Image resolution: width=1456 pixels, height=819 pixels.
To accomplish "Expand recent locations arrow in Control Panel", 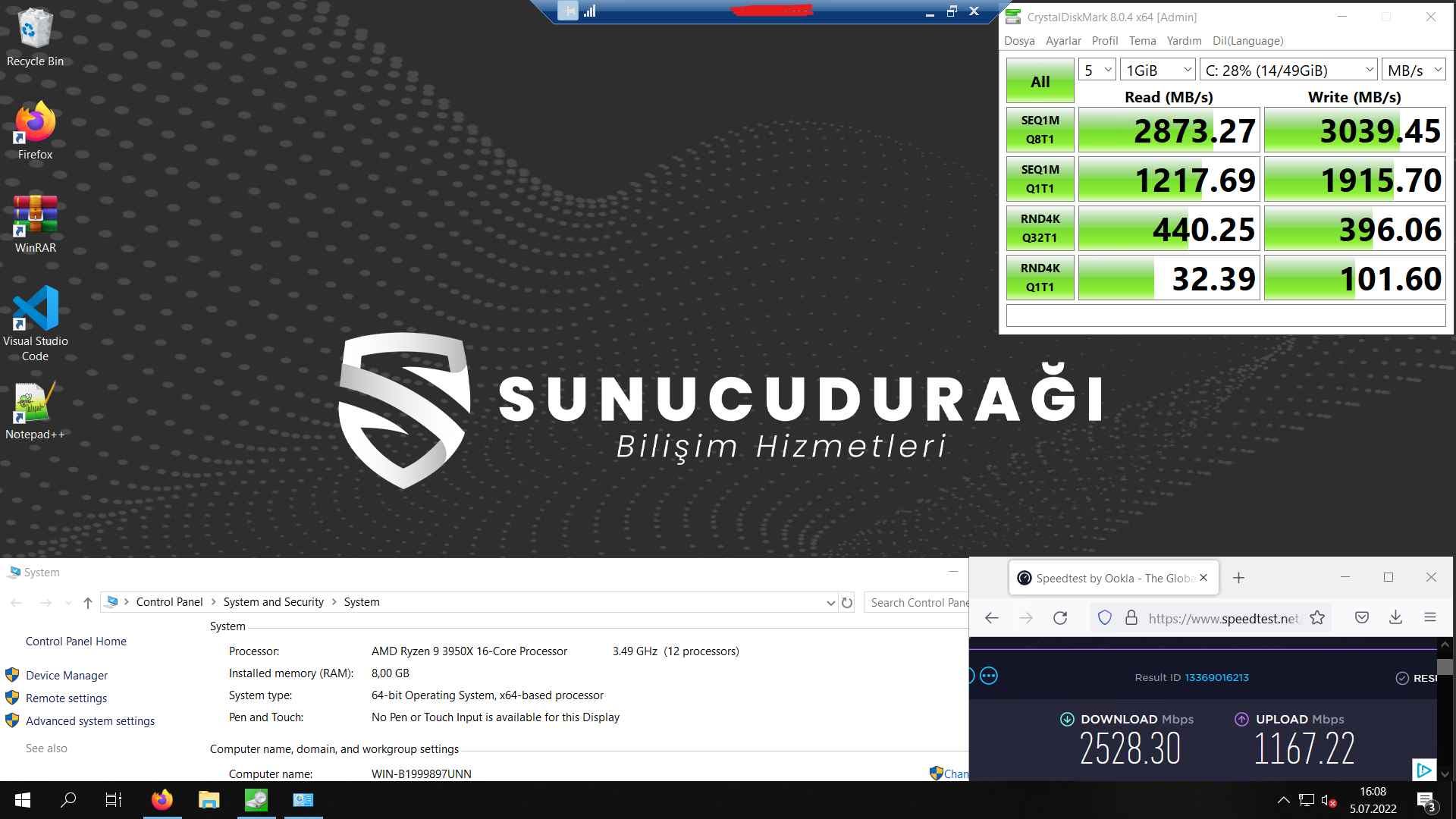I will 68,603.
